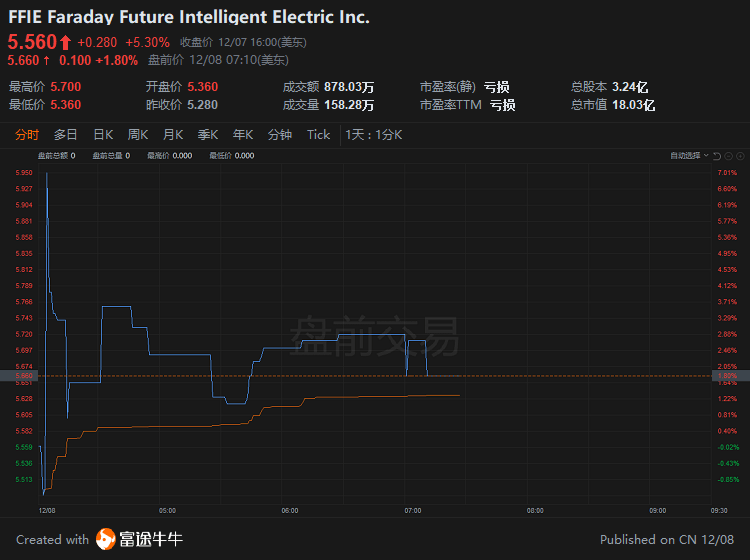
Task: Click the 07:00 time axis marker
Action: coord(413,511)
